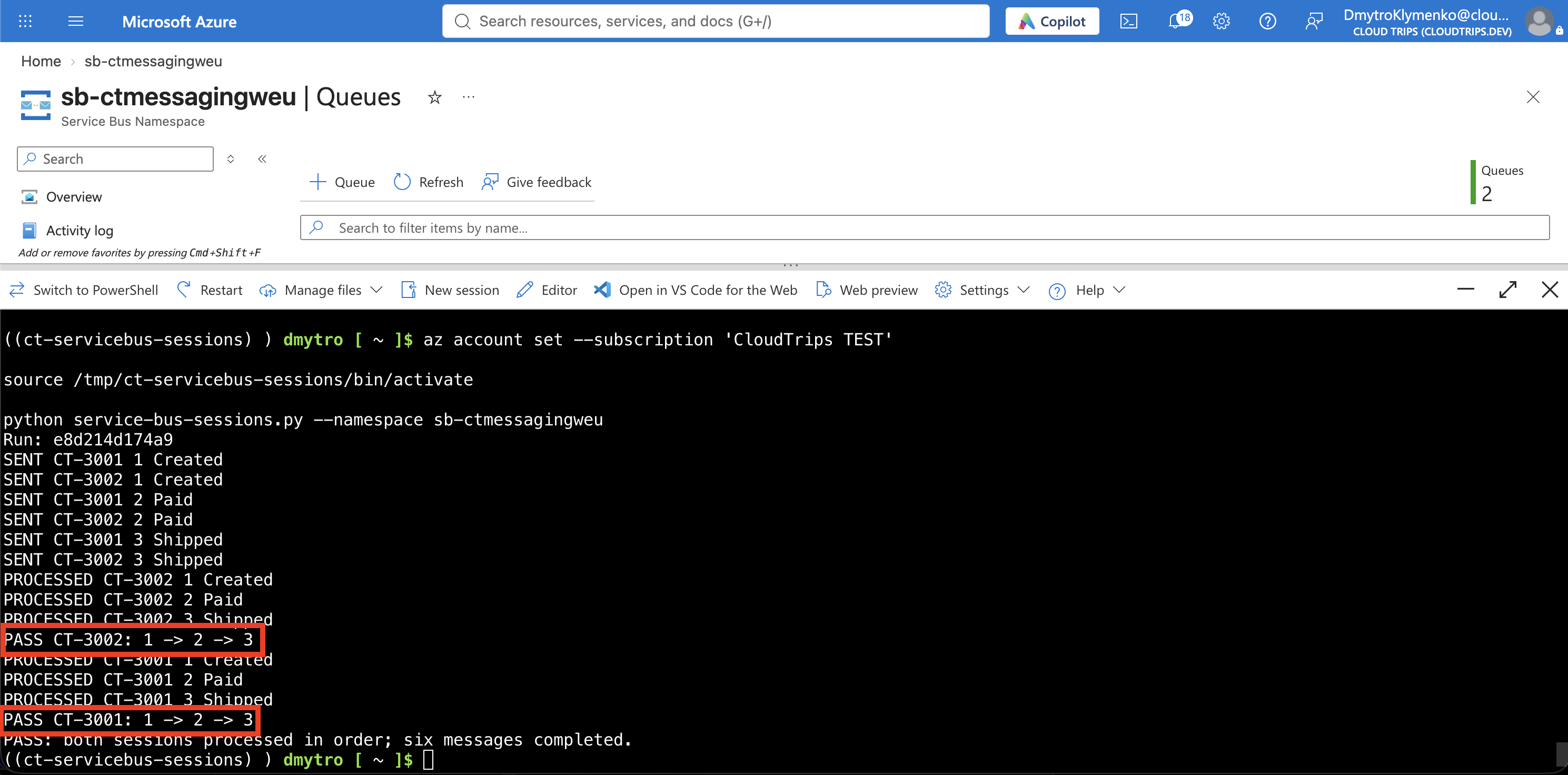The width and height of the screenshot is (1568, 775).
Task: Open Web preview in Cloud Shell
Action: click(x=867, y=290)
